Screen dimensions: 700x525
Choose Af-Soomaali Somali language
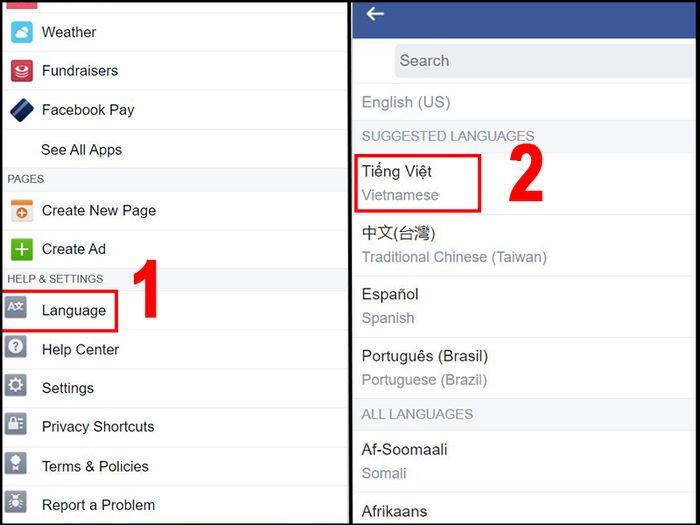click(524, 462)
